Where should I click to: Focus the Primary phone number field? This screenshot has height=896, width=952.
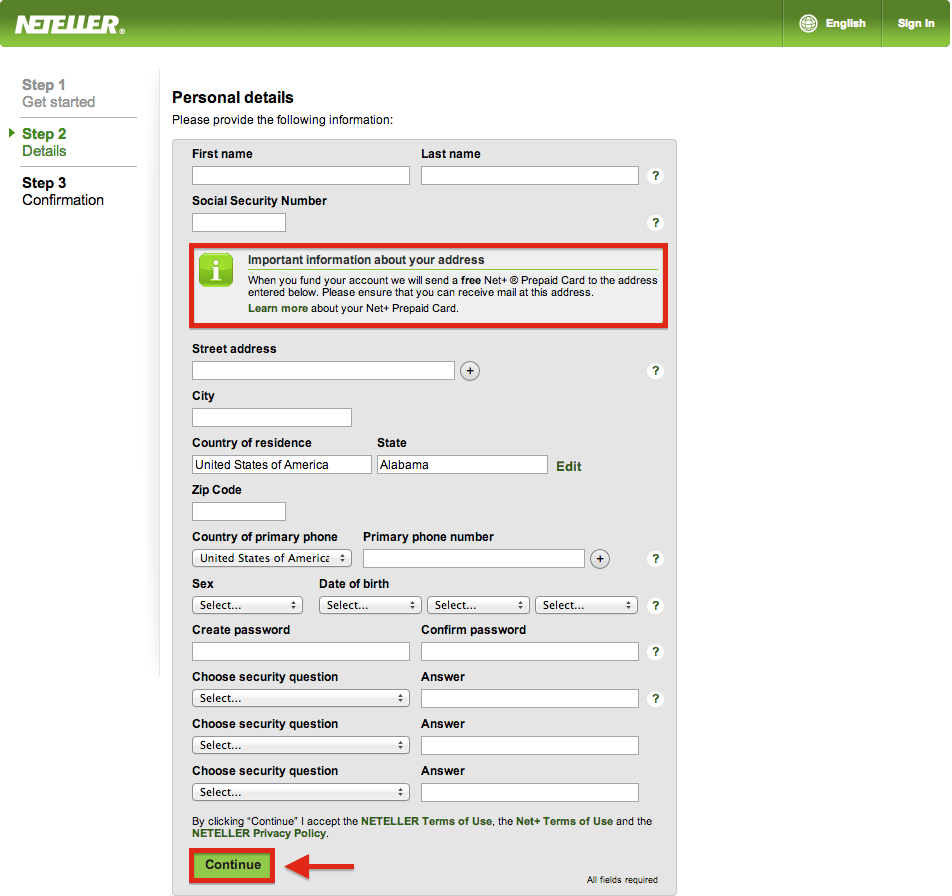point(474,558)
